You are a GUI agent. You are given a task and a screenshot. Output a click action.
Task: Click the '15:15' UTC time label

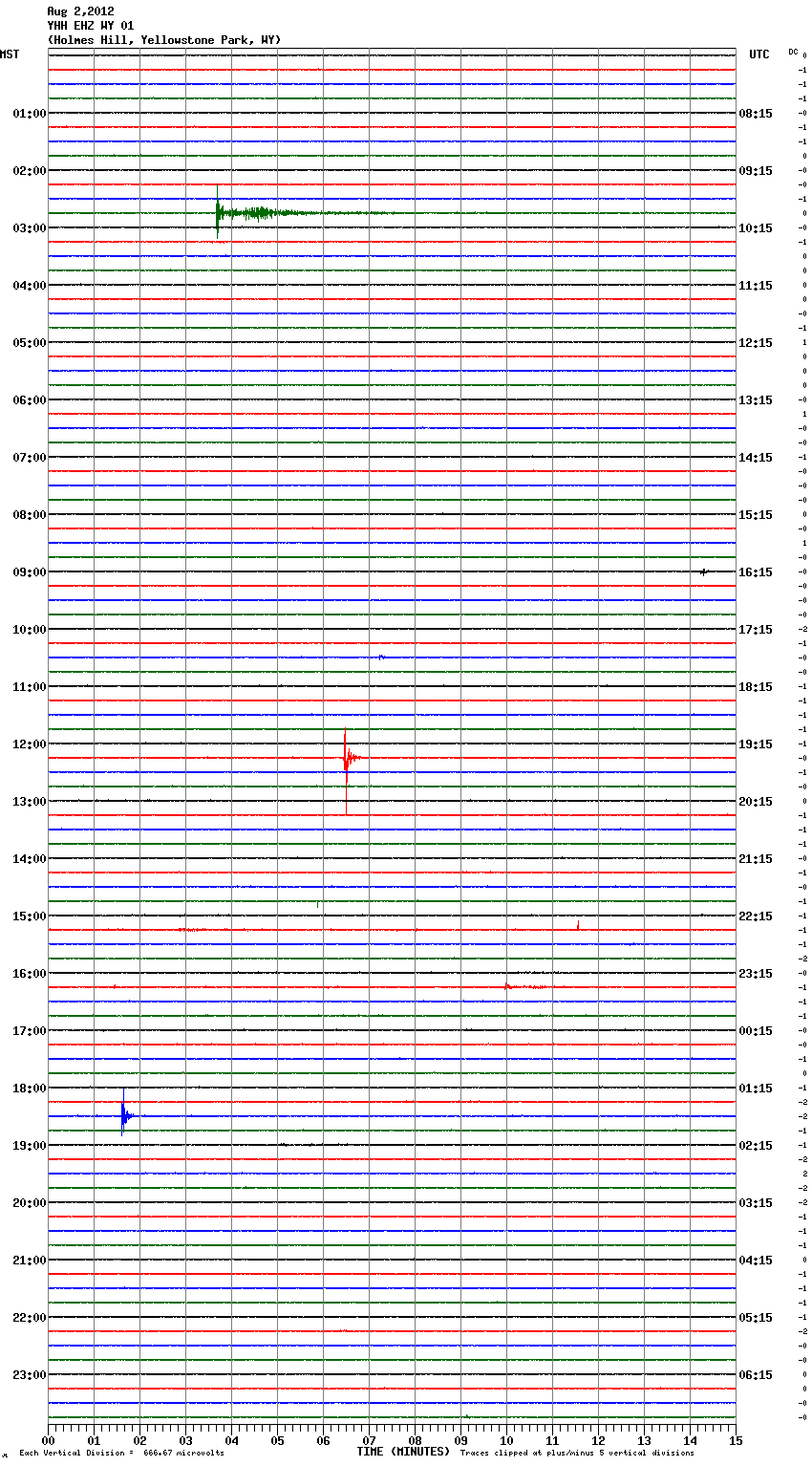[756, 515]
